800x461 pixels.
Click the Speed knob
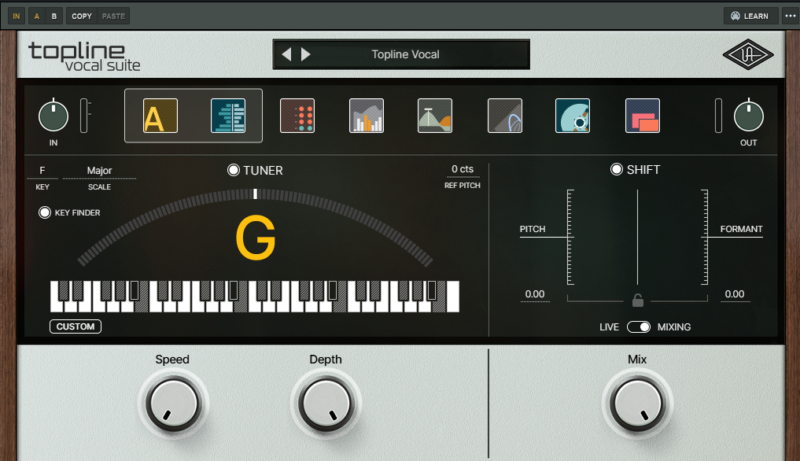pyautogui.click(x=172, y=404)
